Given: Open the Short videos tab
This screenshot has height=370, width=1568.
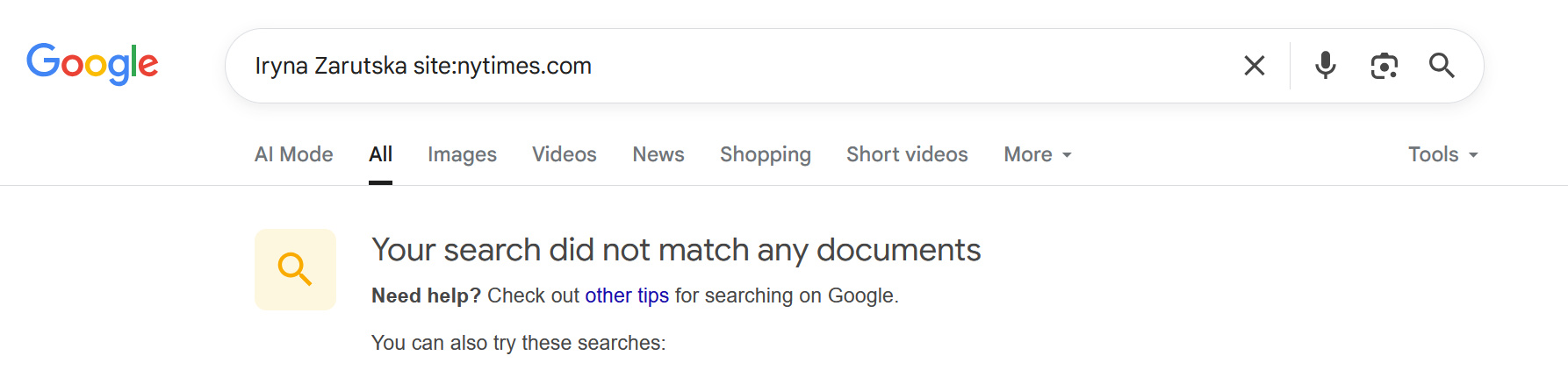Looking at the screenshot, I should click(x=907, y=154).
